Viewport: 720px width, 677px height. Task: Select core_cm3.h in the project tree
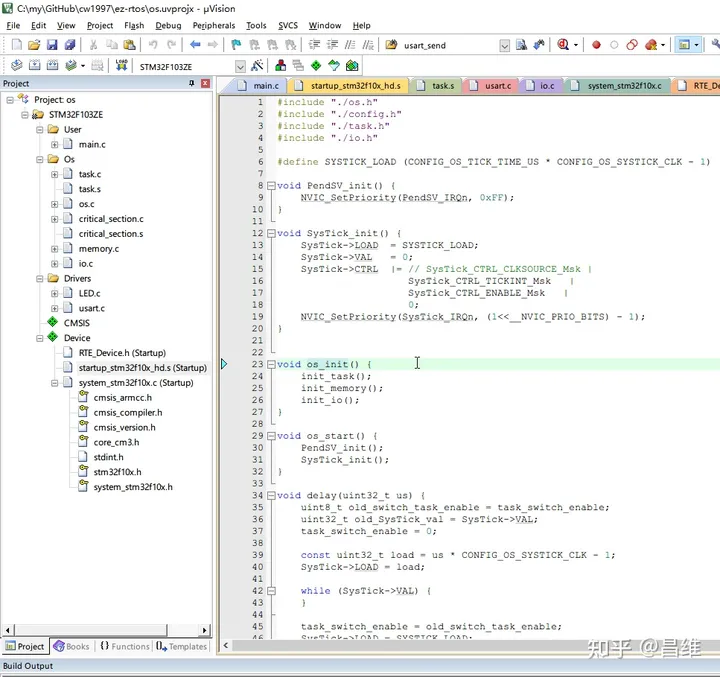[x=116, y=443]
